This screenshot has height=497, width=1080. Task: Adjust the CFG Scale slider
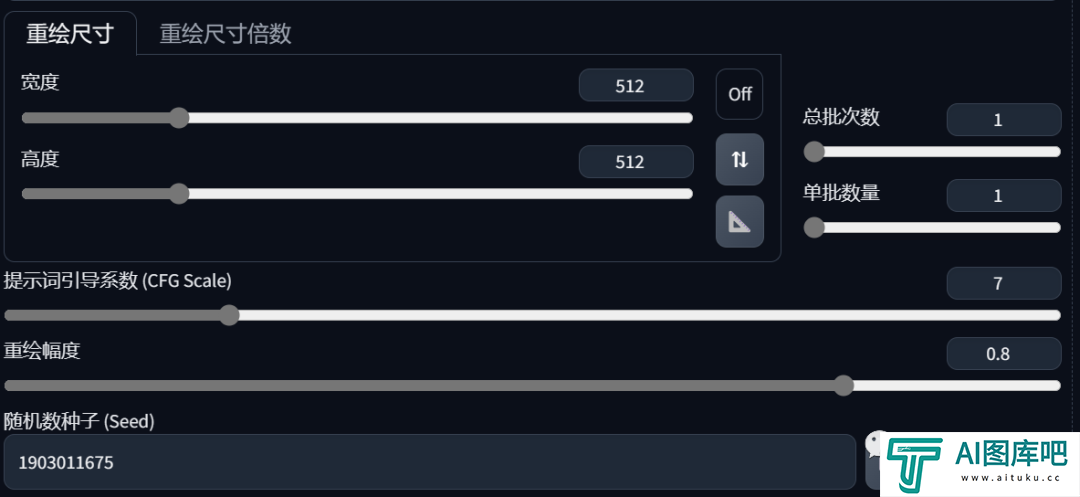click(x=532, y=315)
